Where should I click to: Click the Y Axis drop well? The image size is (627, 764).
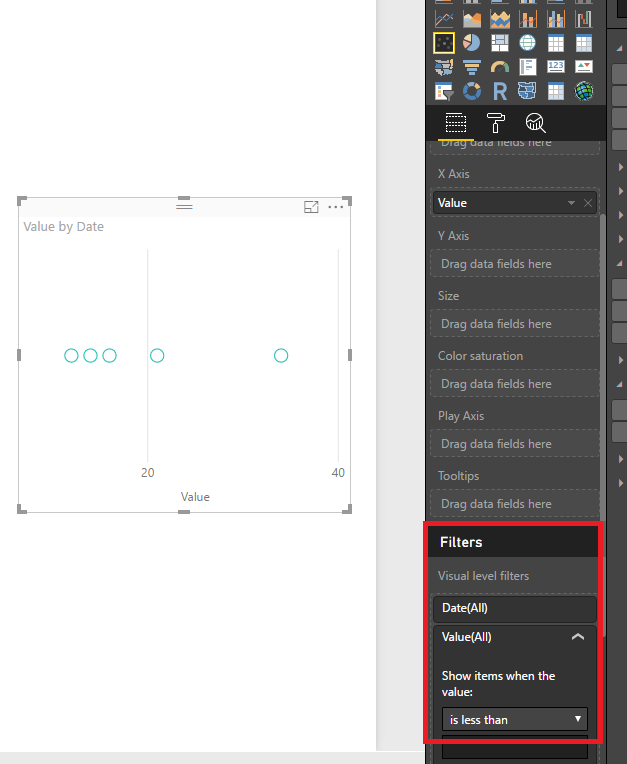515,264
